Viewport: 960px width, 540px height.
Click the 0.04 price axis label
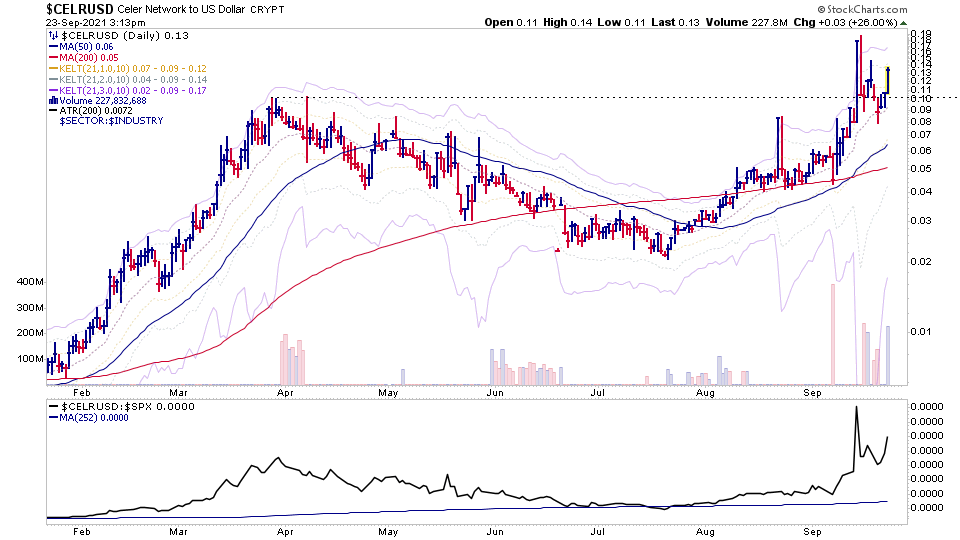coord(921,191)
